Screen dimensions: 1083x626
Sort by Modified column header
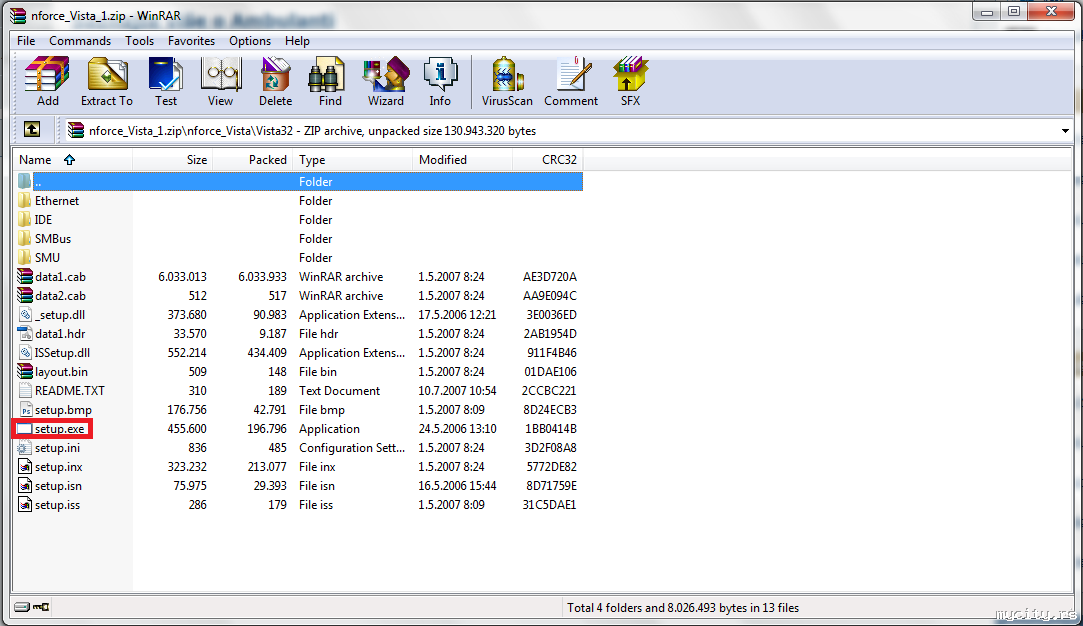[x=463, y=160]
